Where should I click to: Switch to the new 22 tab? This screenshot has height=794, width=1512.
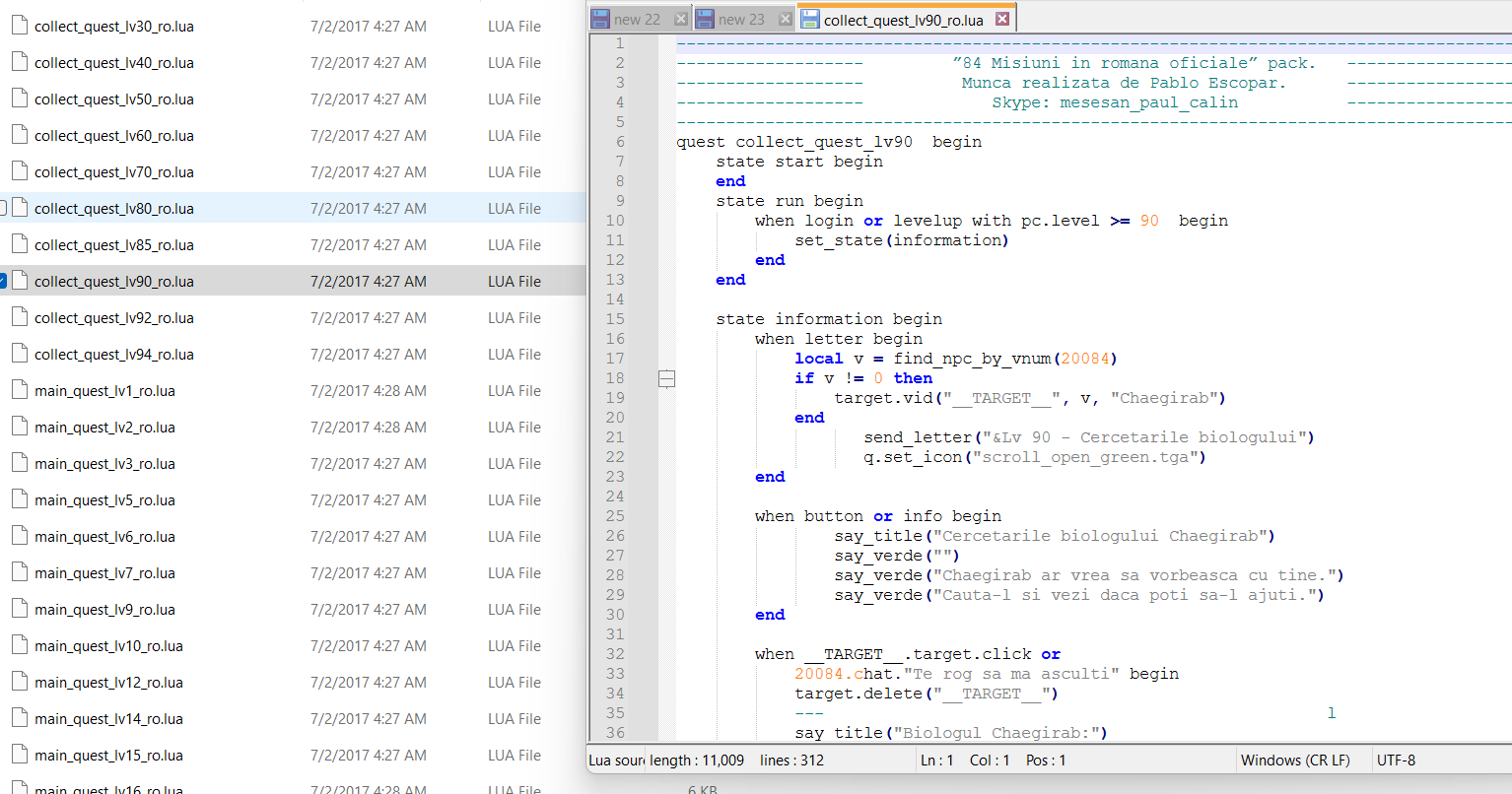[x=637, y=19]
